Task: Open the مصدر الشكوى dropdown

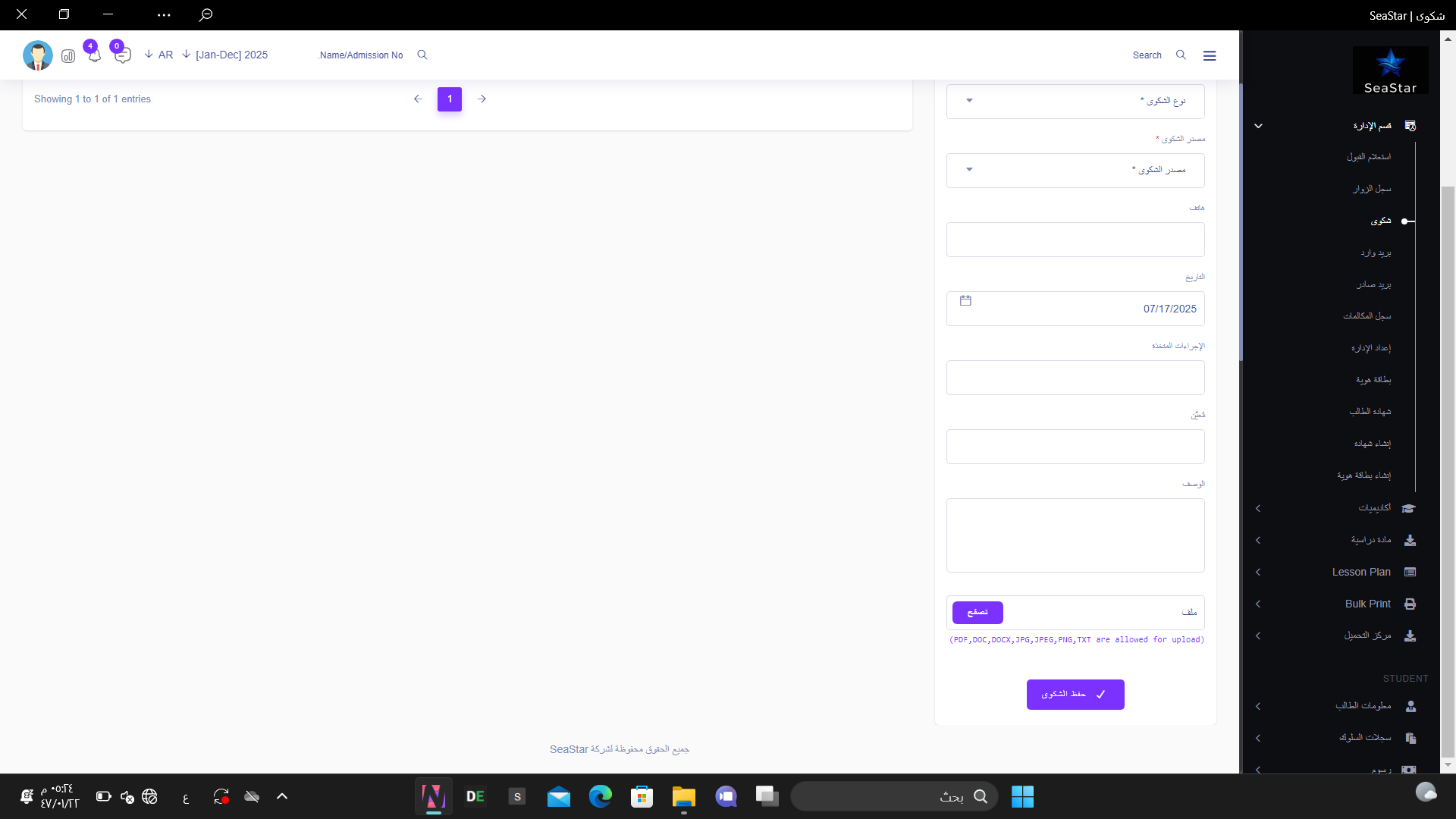Action: click(1075, 170)
